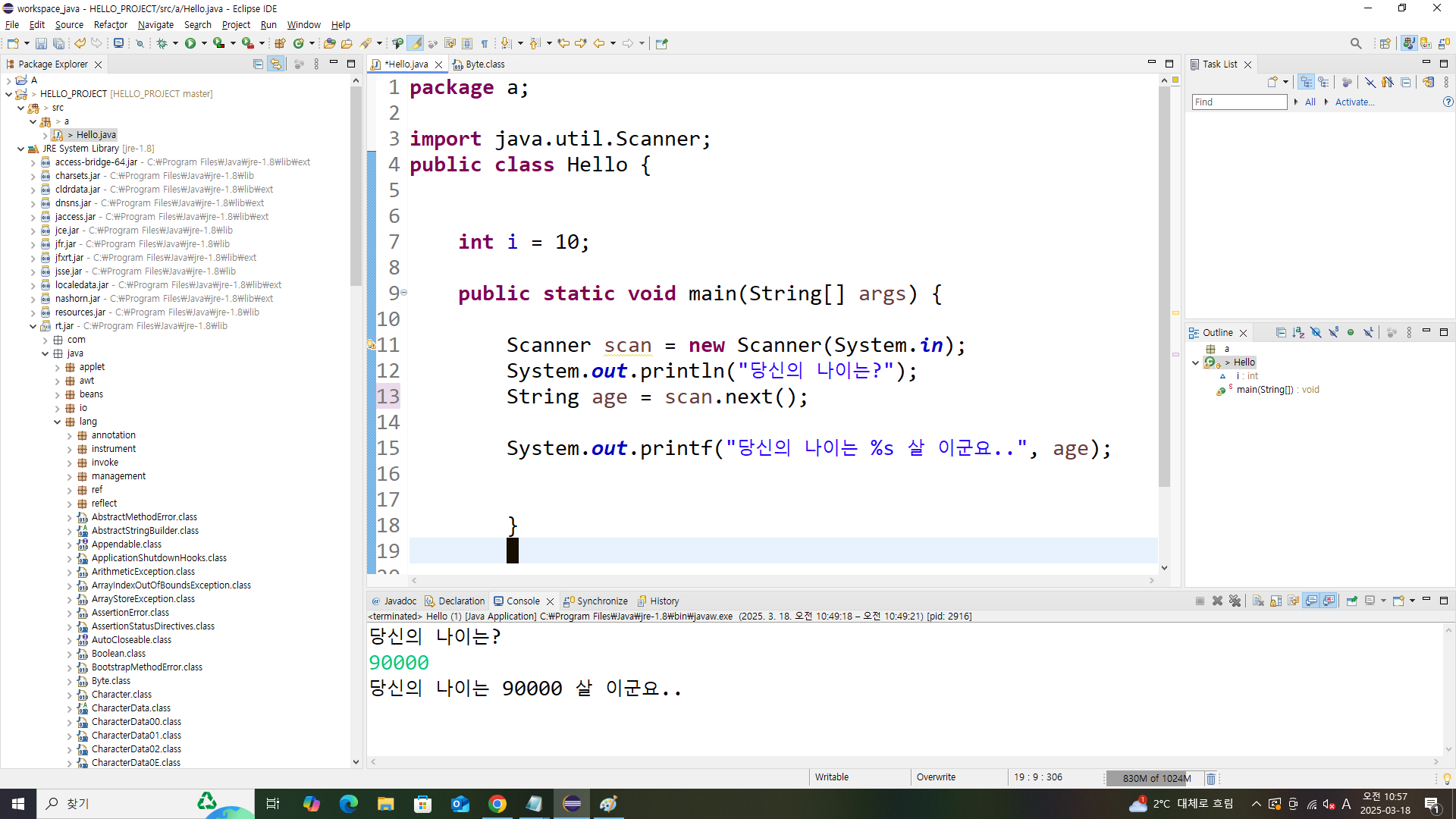The height and width of the screenshot is (819, 1456).
Task: Toggle Word Wrap in Console toolbar
Action: pyautogui.click(x=1293, y=601)
